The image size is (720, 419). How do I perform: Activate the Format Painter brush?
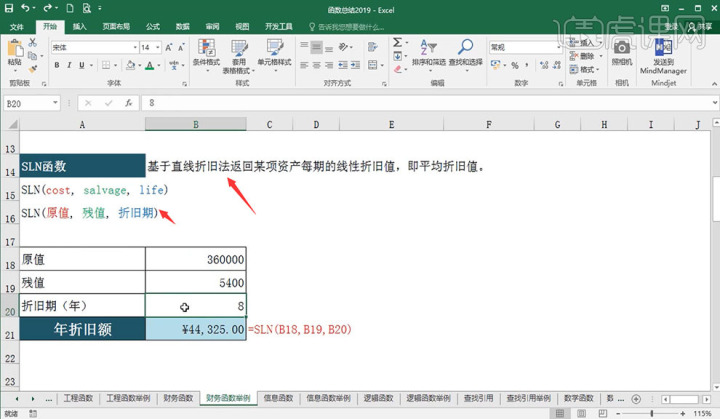click(x=33, y=69)
